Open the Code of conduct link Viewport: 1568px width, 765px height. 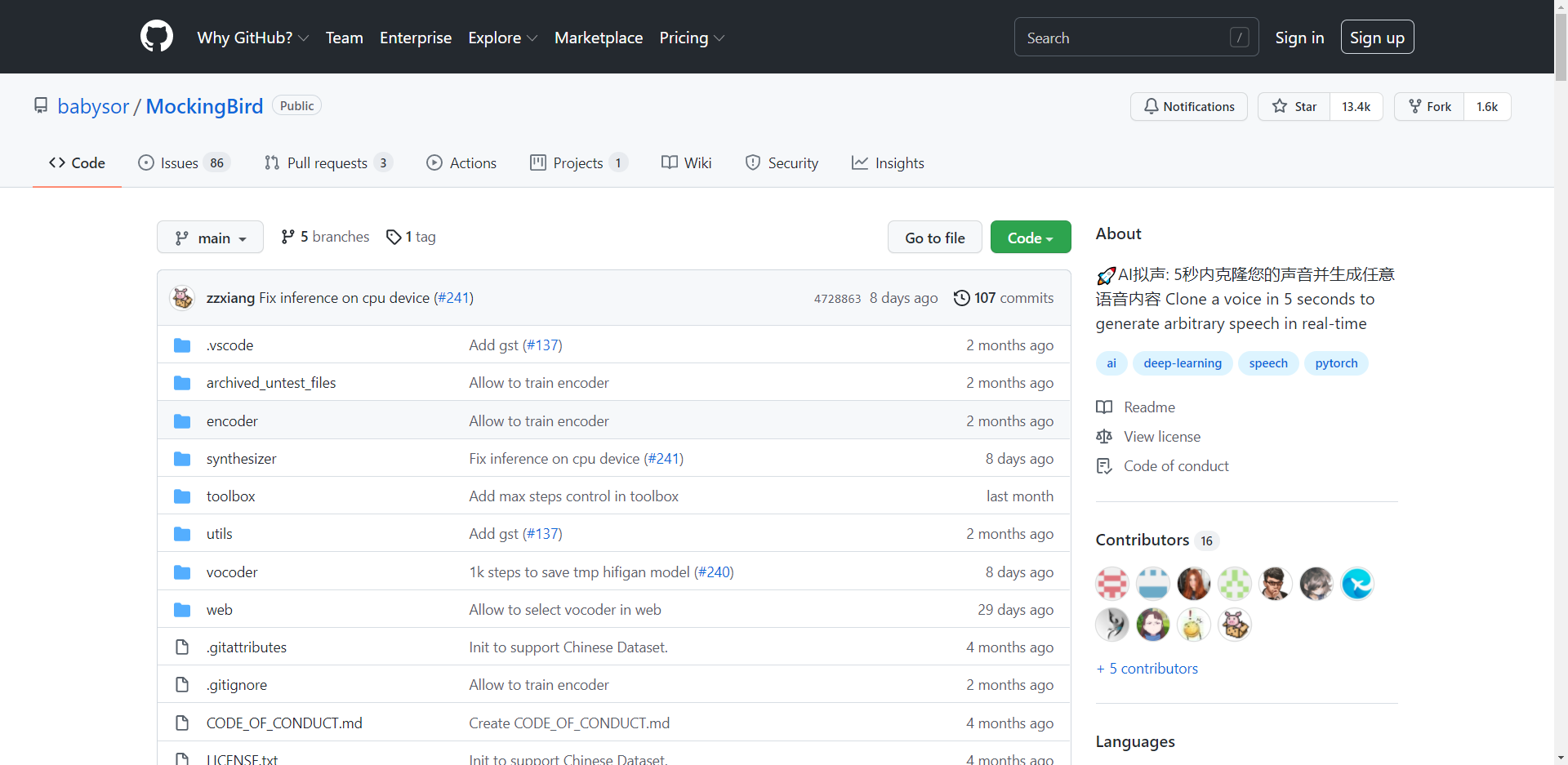1162,466
